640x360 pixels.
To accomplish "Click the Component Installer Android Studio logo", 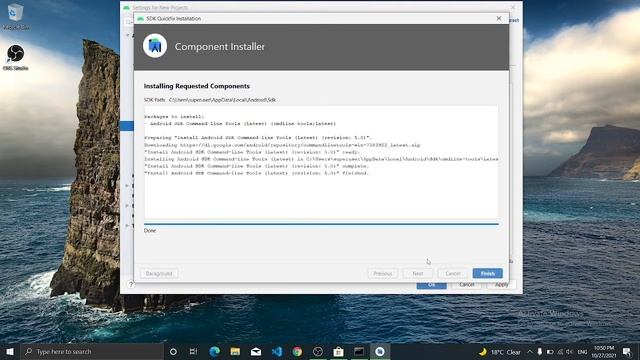I will click(155, 46).
